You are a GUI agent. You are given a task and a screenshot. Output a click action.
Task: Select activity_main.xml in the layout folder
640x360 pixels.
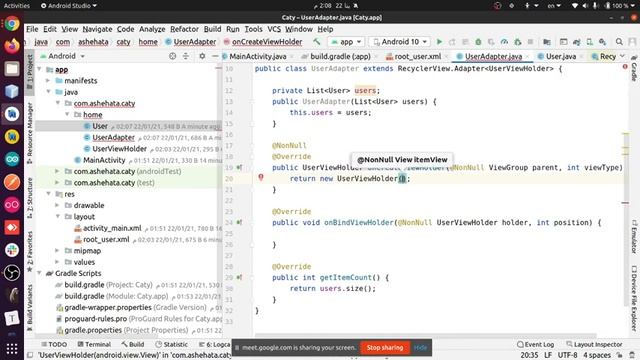coord(112,228)
